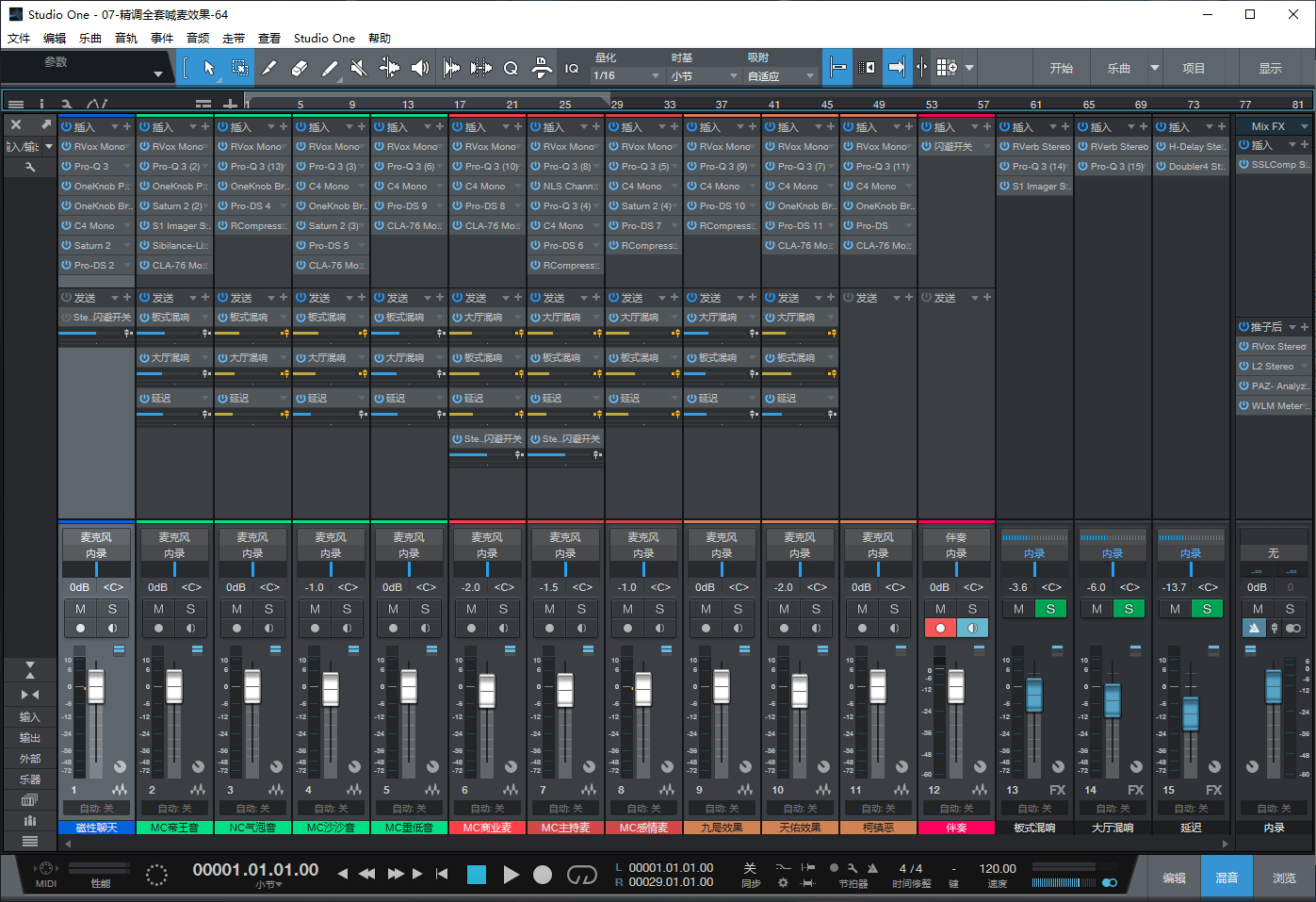
Task: Mute channel 12 伴奏 with the M button
Action: coord(941,608)
